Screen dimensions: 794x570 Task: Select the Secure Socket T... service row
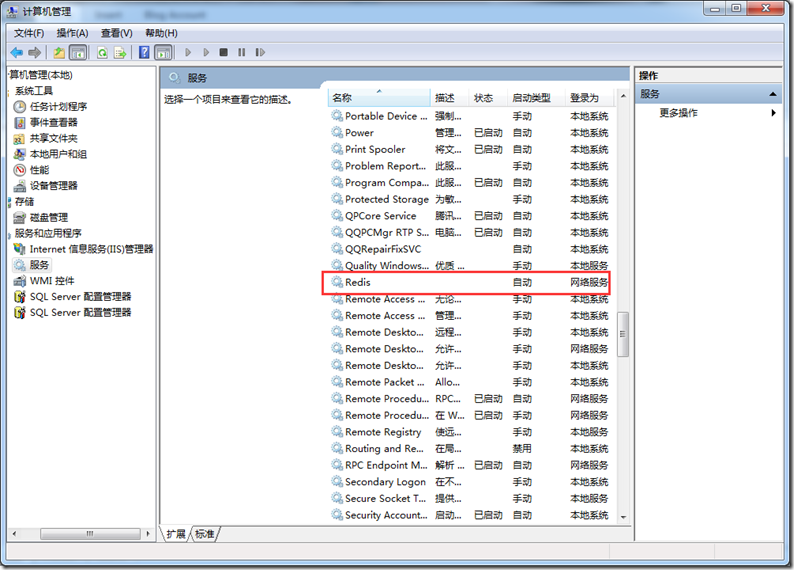pos(472,498)
